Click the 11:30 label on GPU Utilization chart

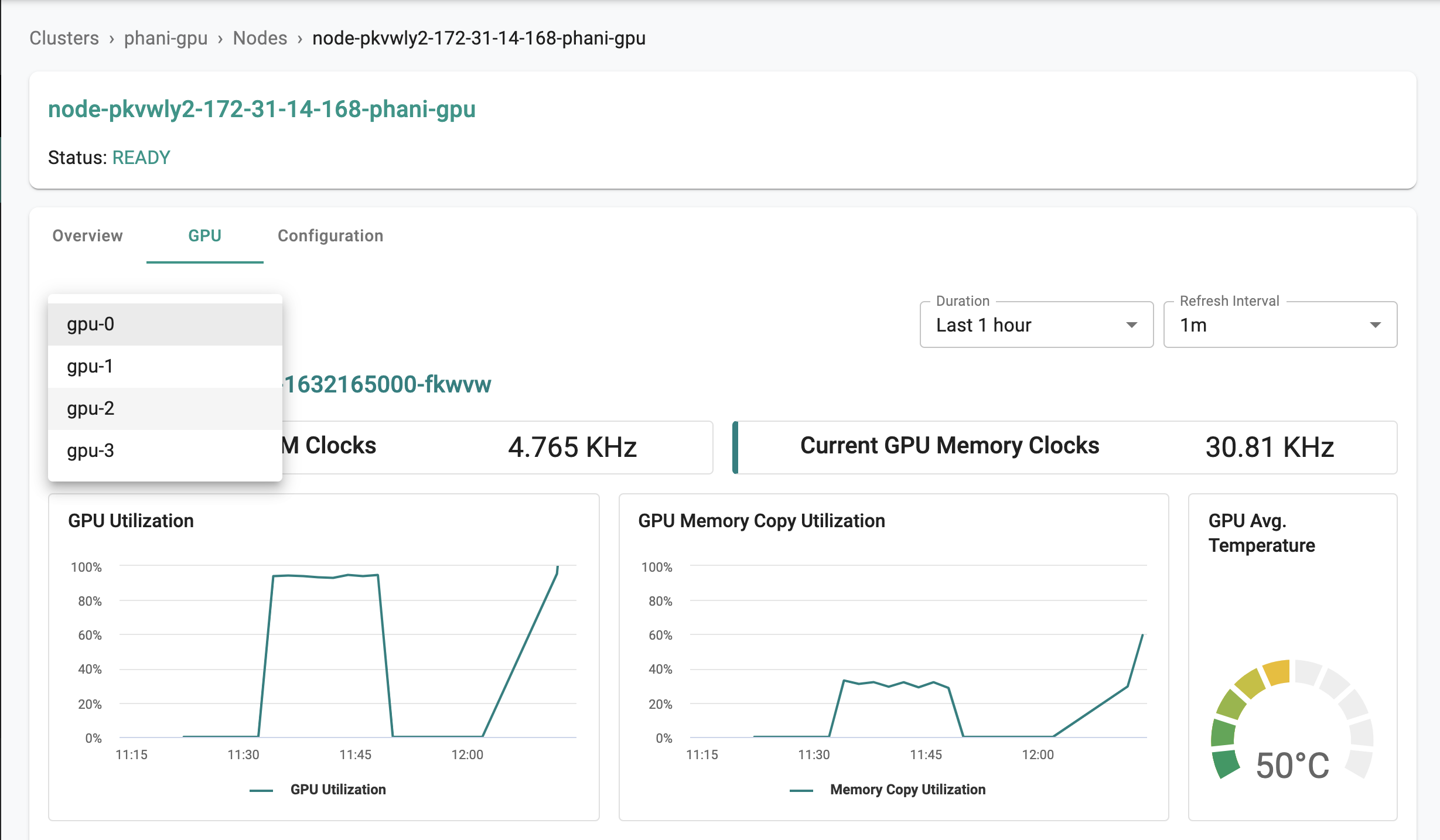243,754
